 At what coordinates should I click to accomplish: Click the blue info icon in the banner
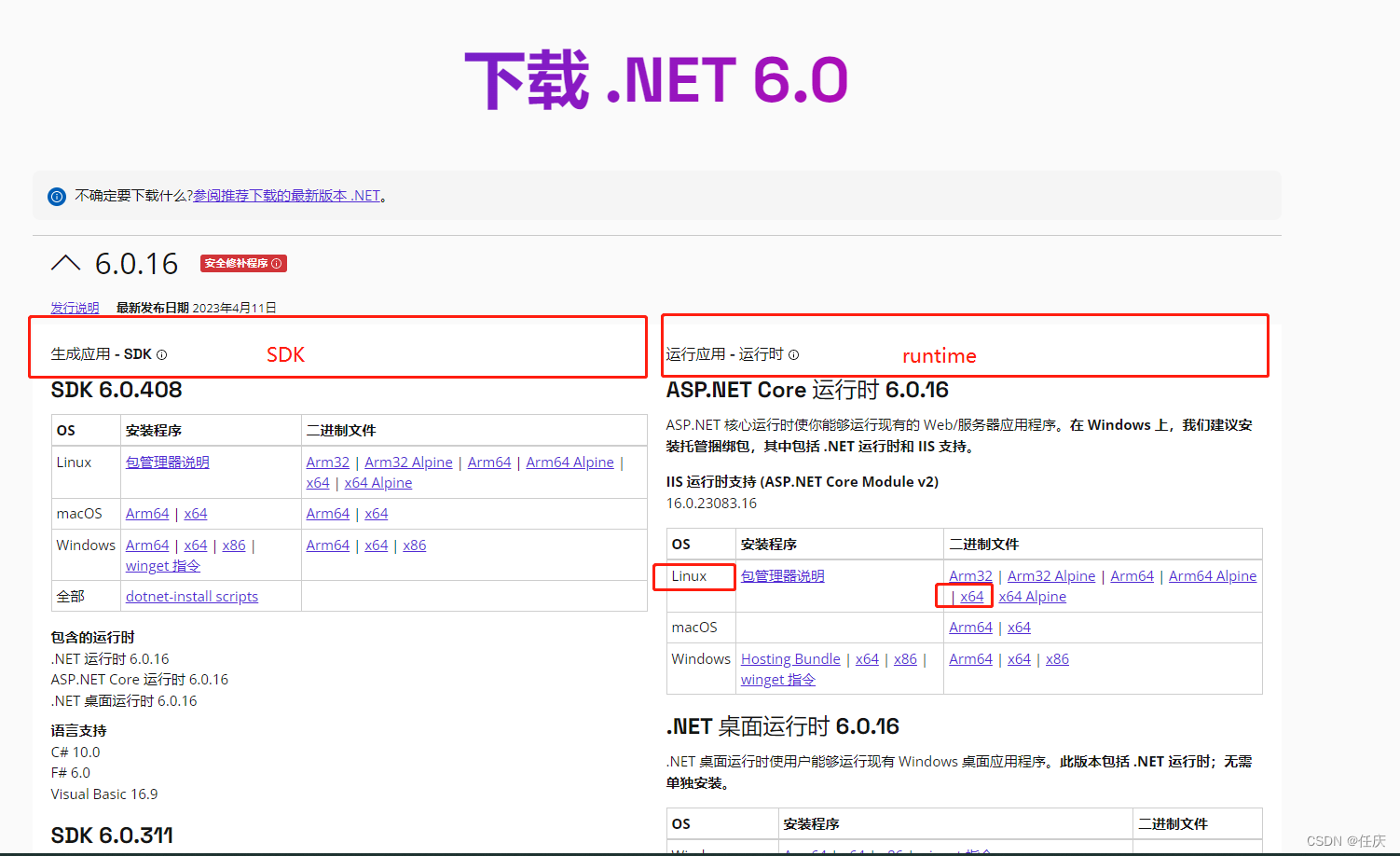pos(57,197)
